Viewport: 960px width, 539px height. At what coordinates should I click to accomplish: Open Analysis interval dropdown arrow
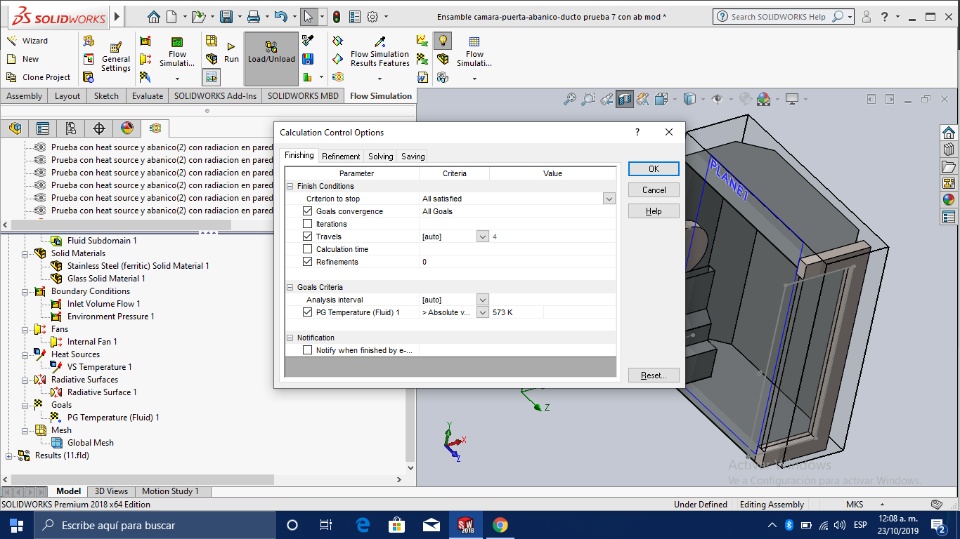482,300
